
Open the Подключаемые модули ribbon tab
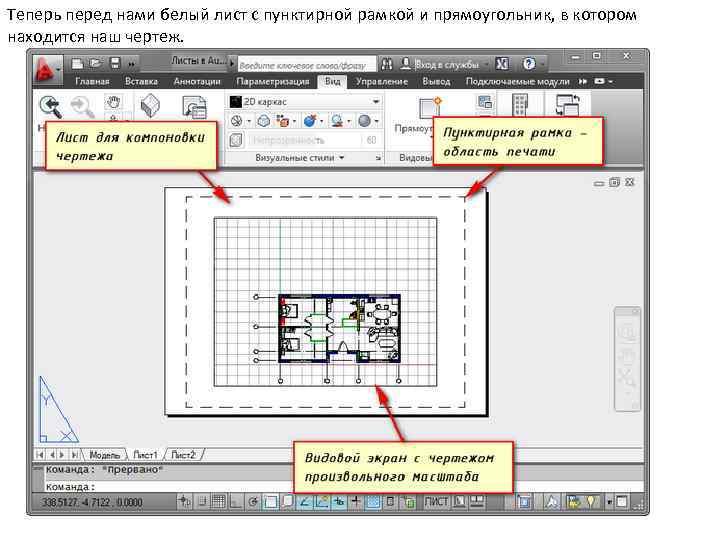[x=518, y=81]
